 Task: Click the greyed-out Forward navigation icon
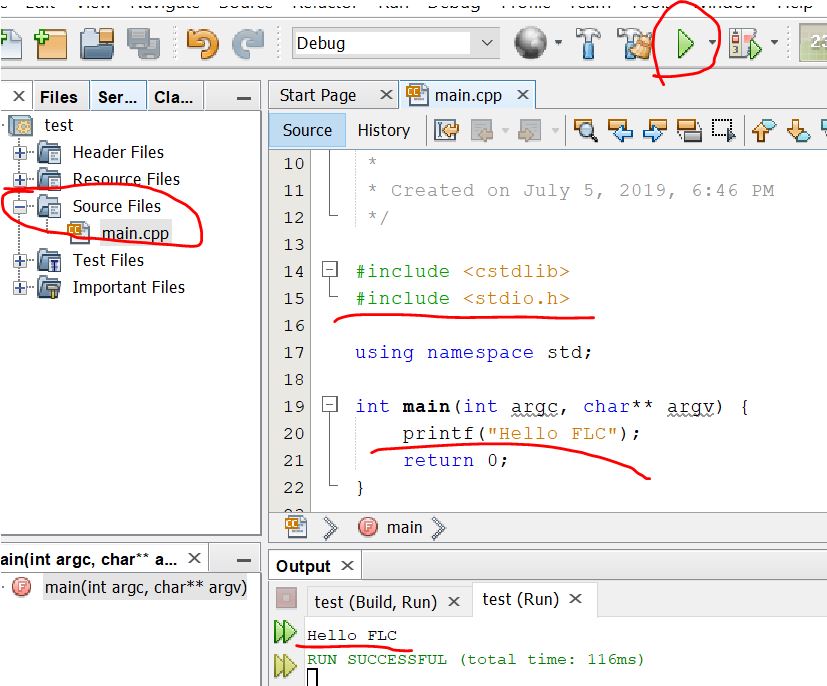530,130
